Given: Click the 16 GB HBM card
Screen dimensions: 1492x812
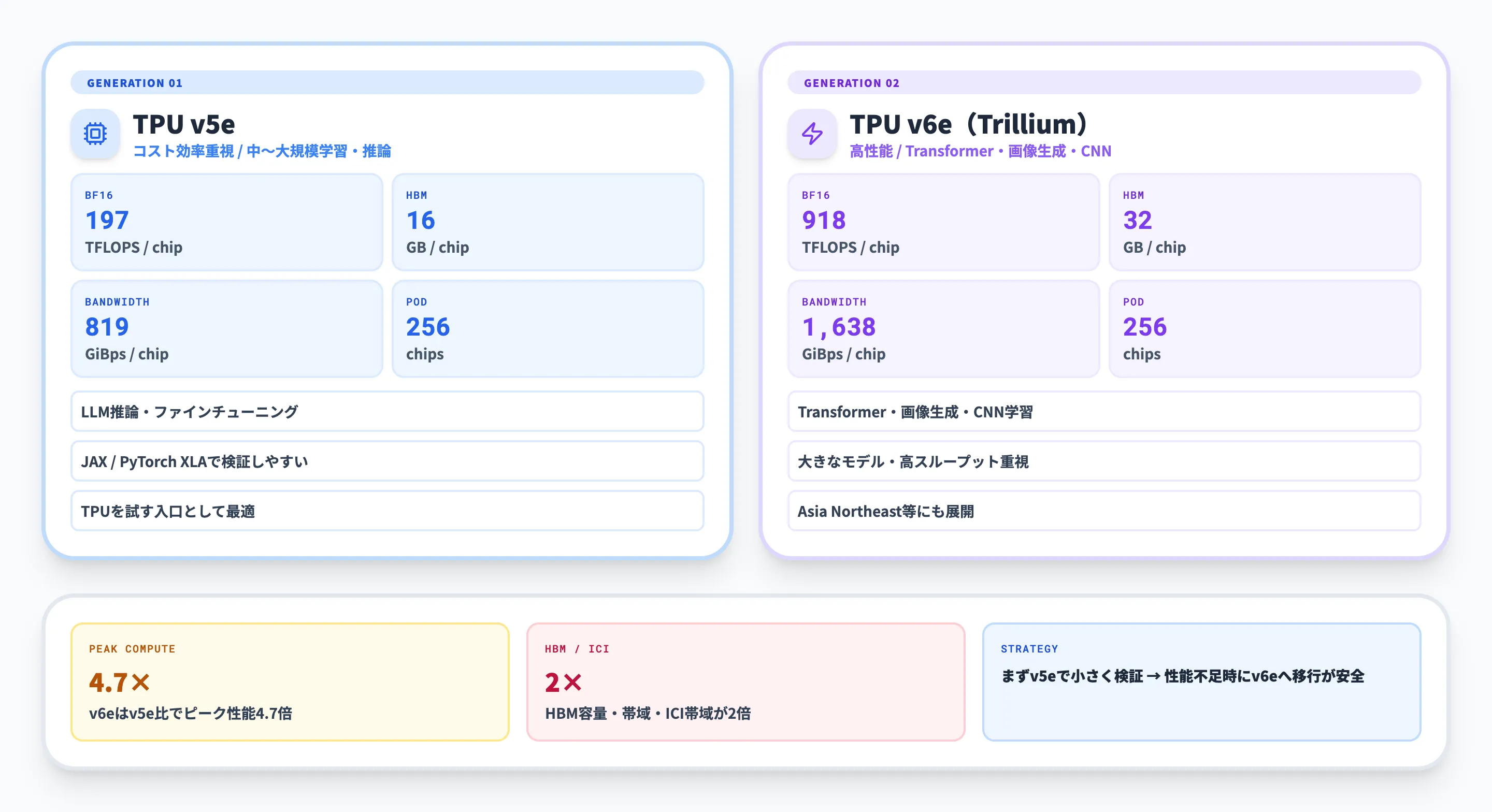Looking at the screenshot, I should click(548, 222).
